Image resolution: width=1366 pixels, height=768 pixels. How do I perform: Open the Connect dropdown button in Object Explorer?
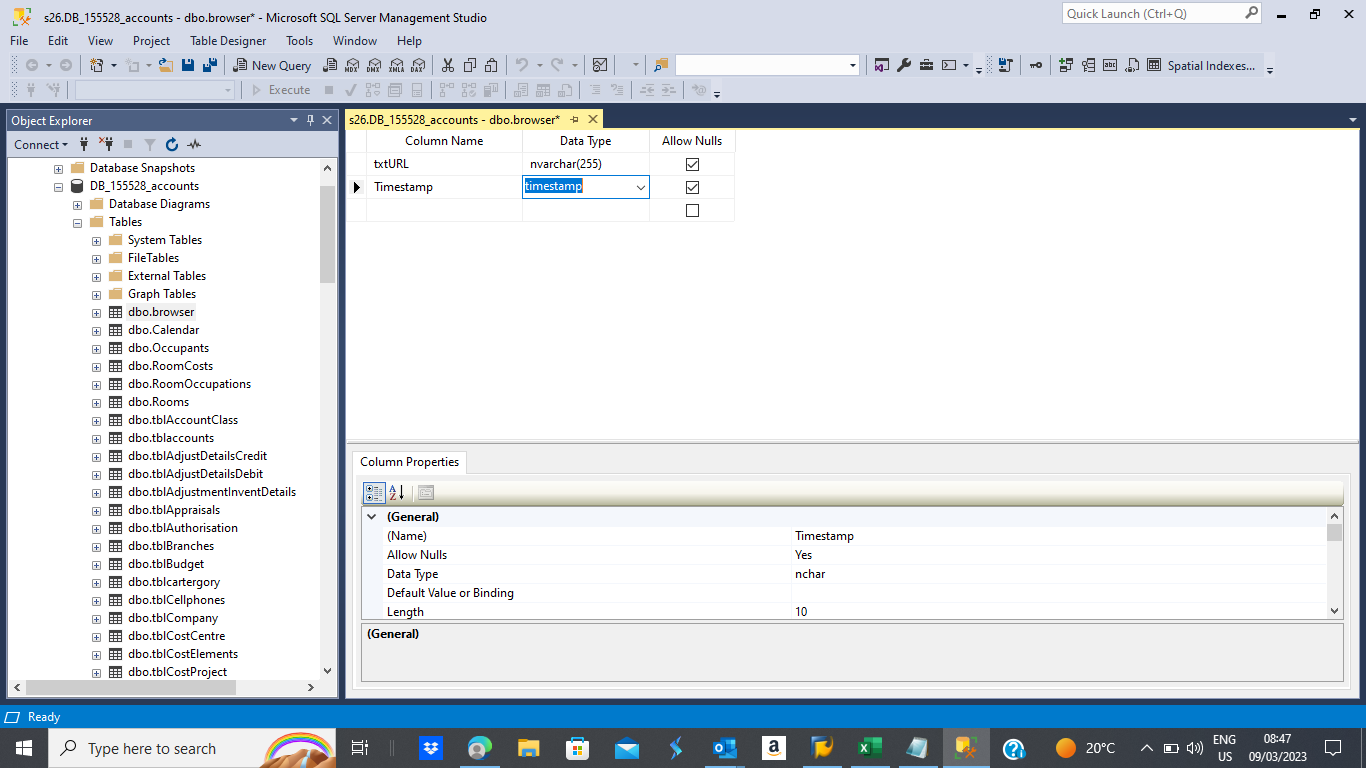[41, 145]
